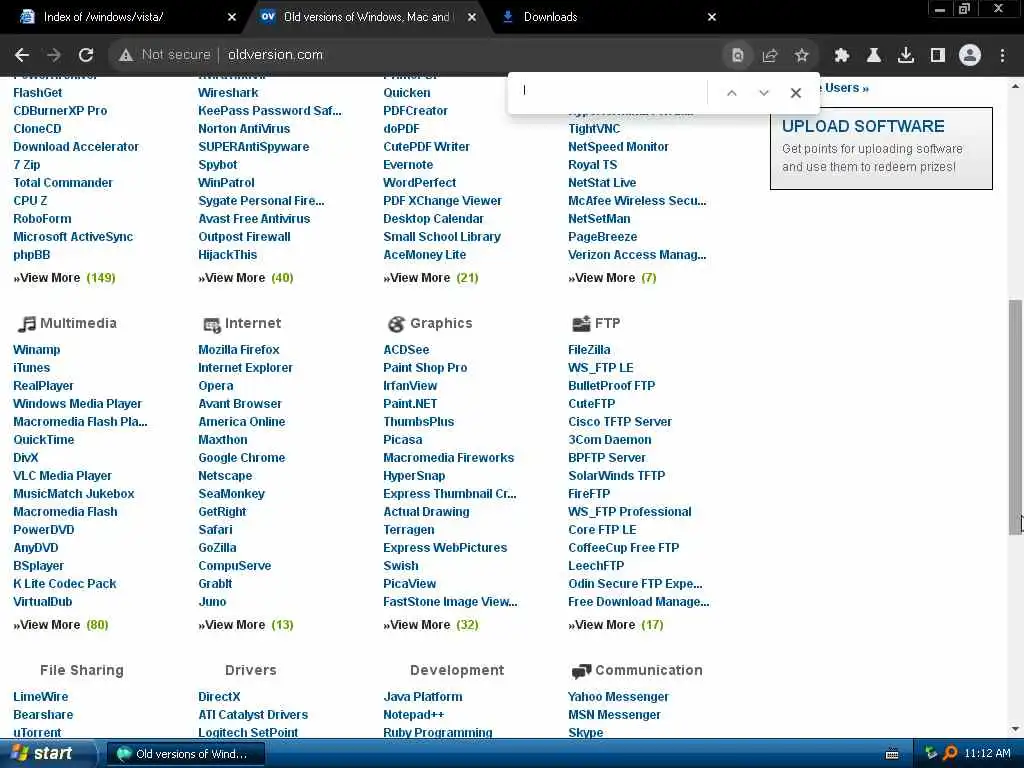This screenshot has height=768, width=1024.
Task: Expand View More (149) utilities list
Action: pyautogui.click(x=64, y=278)
